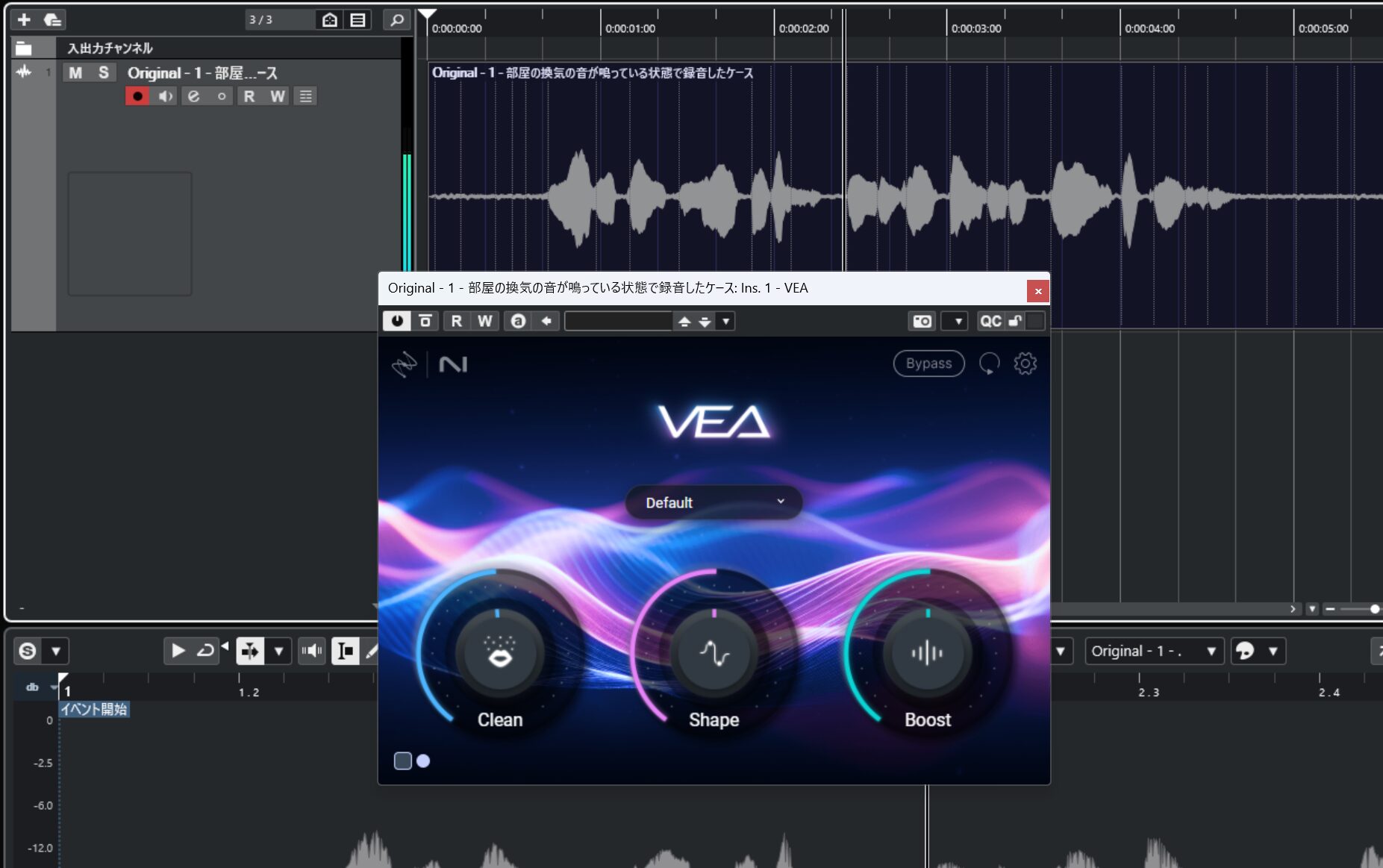Screen dimensions: 1383x868
Task: Click the 3 / 3 track count field
Action: (279, 19)
